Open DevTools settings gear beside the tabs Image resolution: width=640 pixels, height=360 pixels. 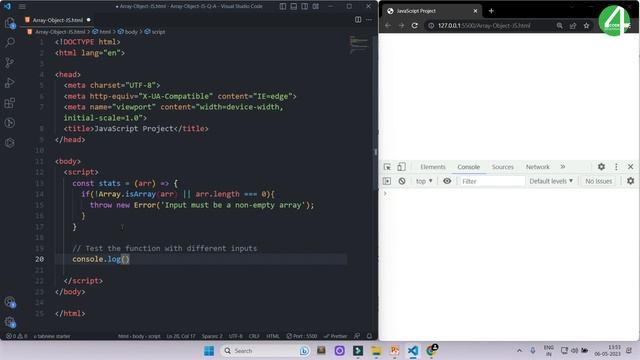click(x=601, y=167)
